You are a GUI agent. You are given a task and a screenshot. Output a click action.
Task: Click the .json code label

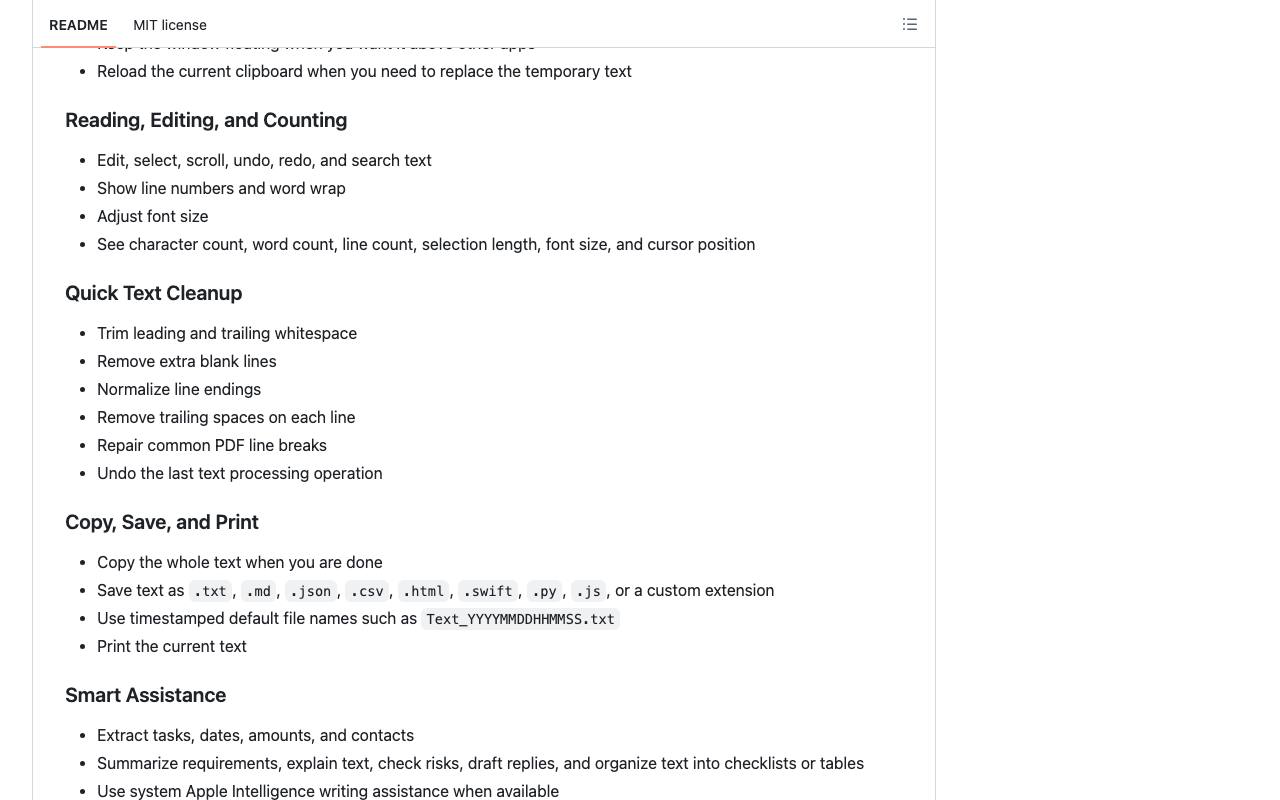pyautogui.click(x=310, y=591)
